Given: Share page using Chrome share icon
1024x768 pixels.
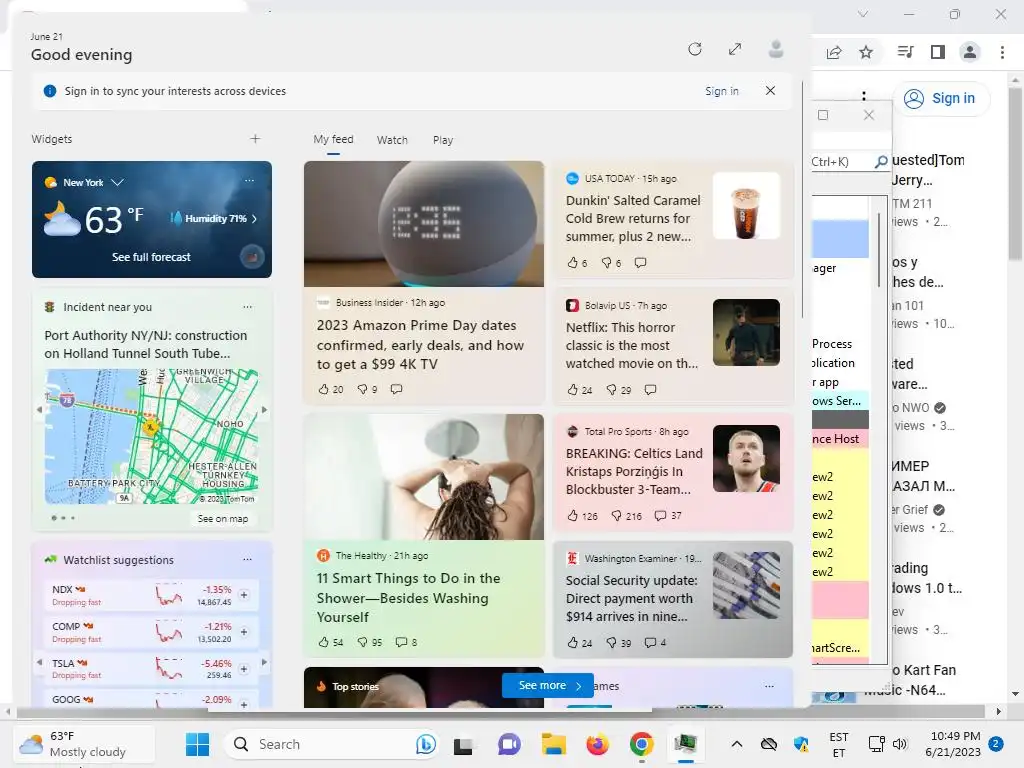Looking at the screenshot, I should pos(834,52).
